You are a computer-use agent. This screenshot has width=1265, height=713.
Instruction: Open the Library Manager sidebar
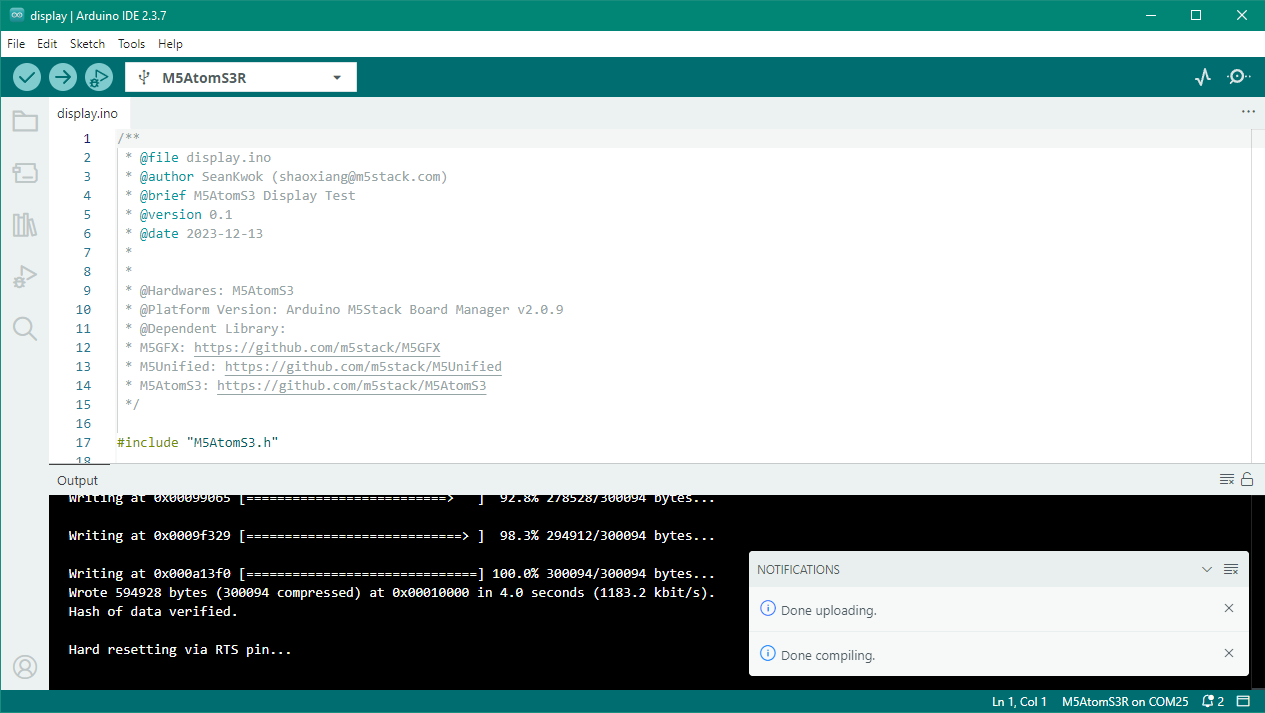point(25,225)
